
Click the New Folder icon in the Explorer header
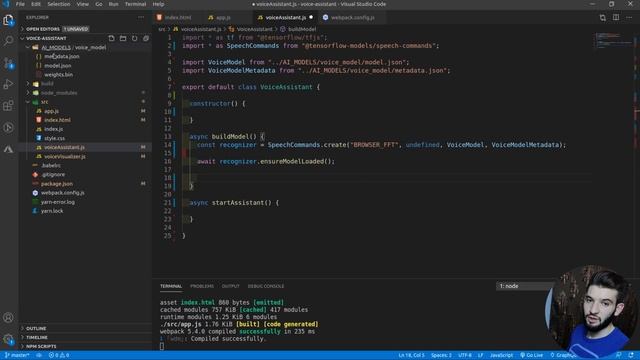123,38
